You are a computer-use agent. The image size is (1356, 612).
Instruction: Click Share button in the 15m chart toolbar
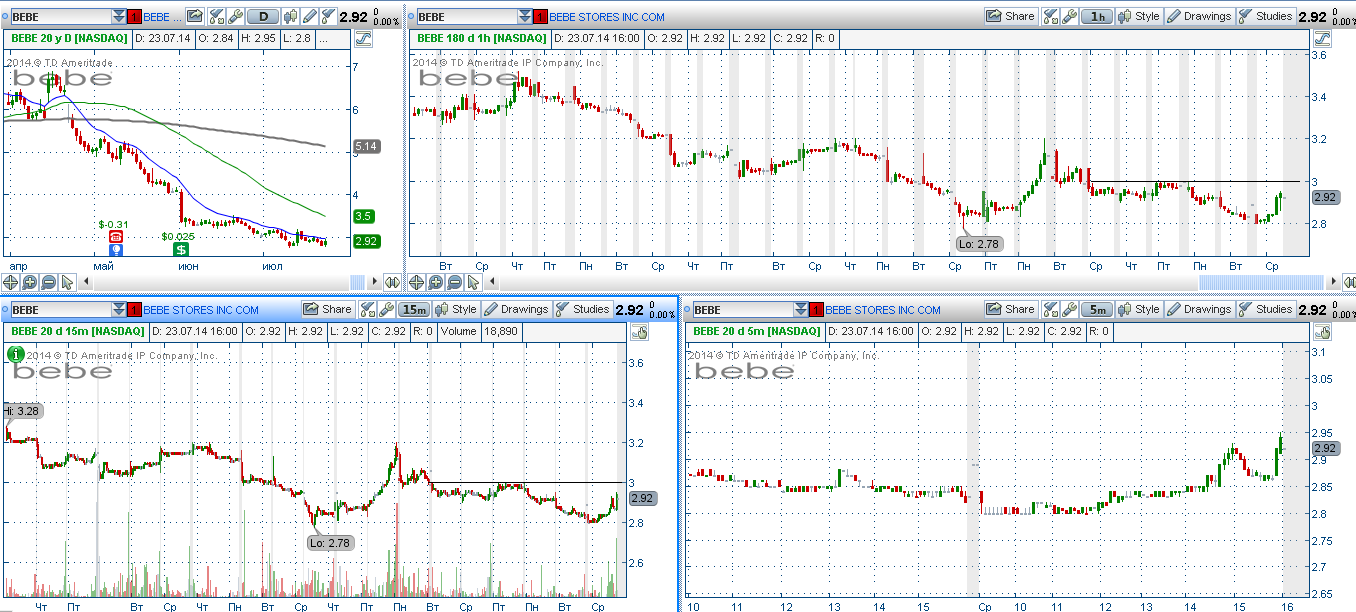[328, 309]
